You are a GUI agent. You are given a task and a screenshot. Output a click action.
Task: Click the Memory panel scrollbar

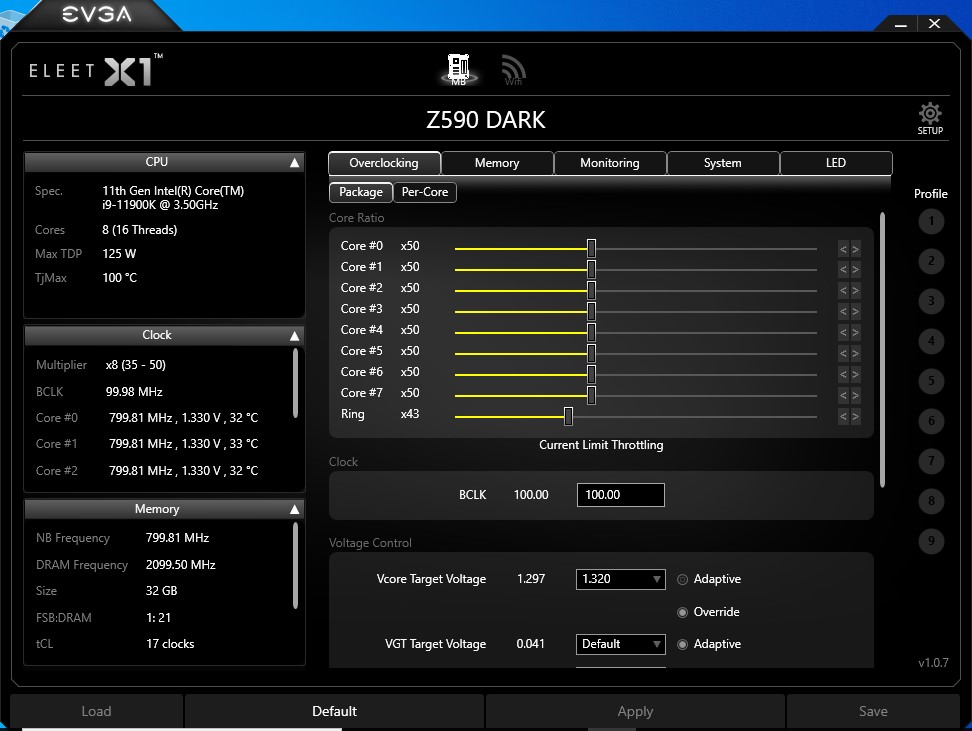[x=295, y=565]
